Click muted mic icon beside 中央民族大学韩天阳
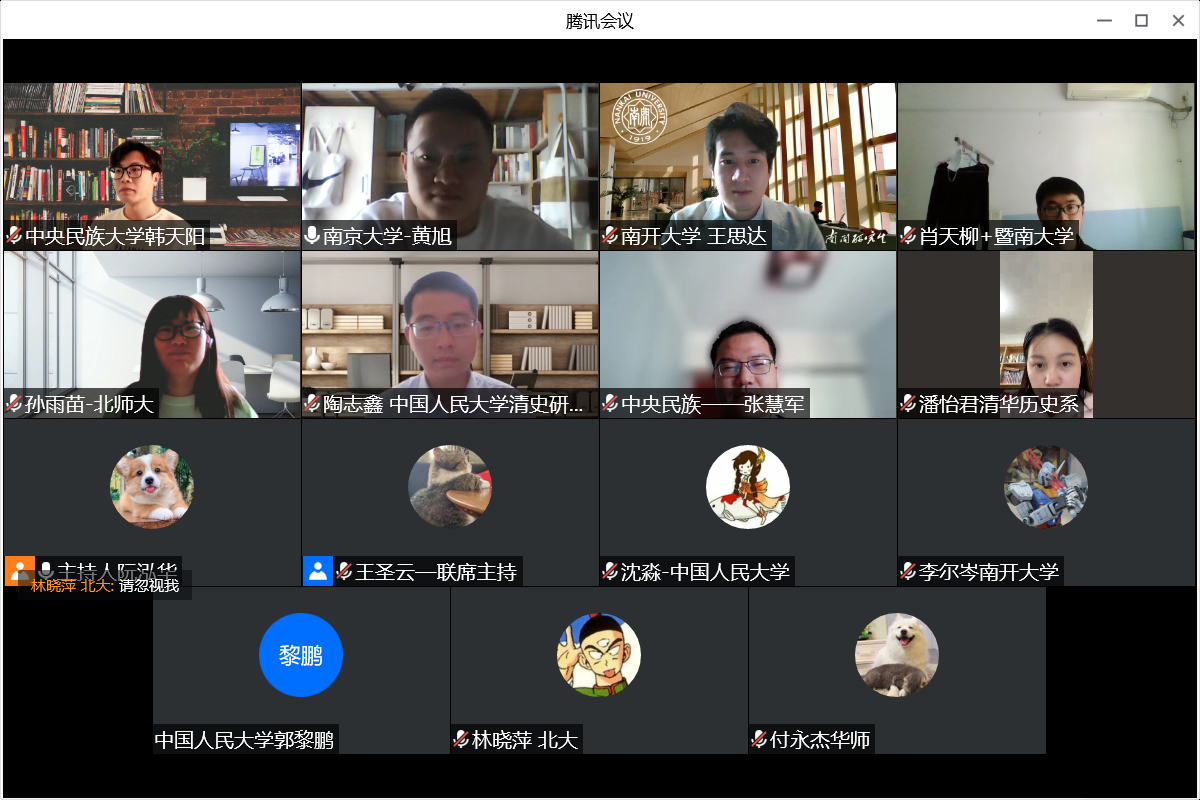The width and height of the screenshot is (1200, 800). pyautogui.click(x=14, y=236)
